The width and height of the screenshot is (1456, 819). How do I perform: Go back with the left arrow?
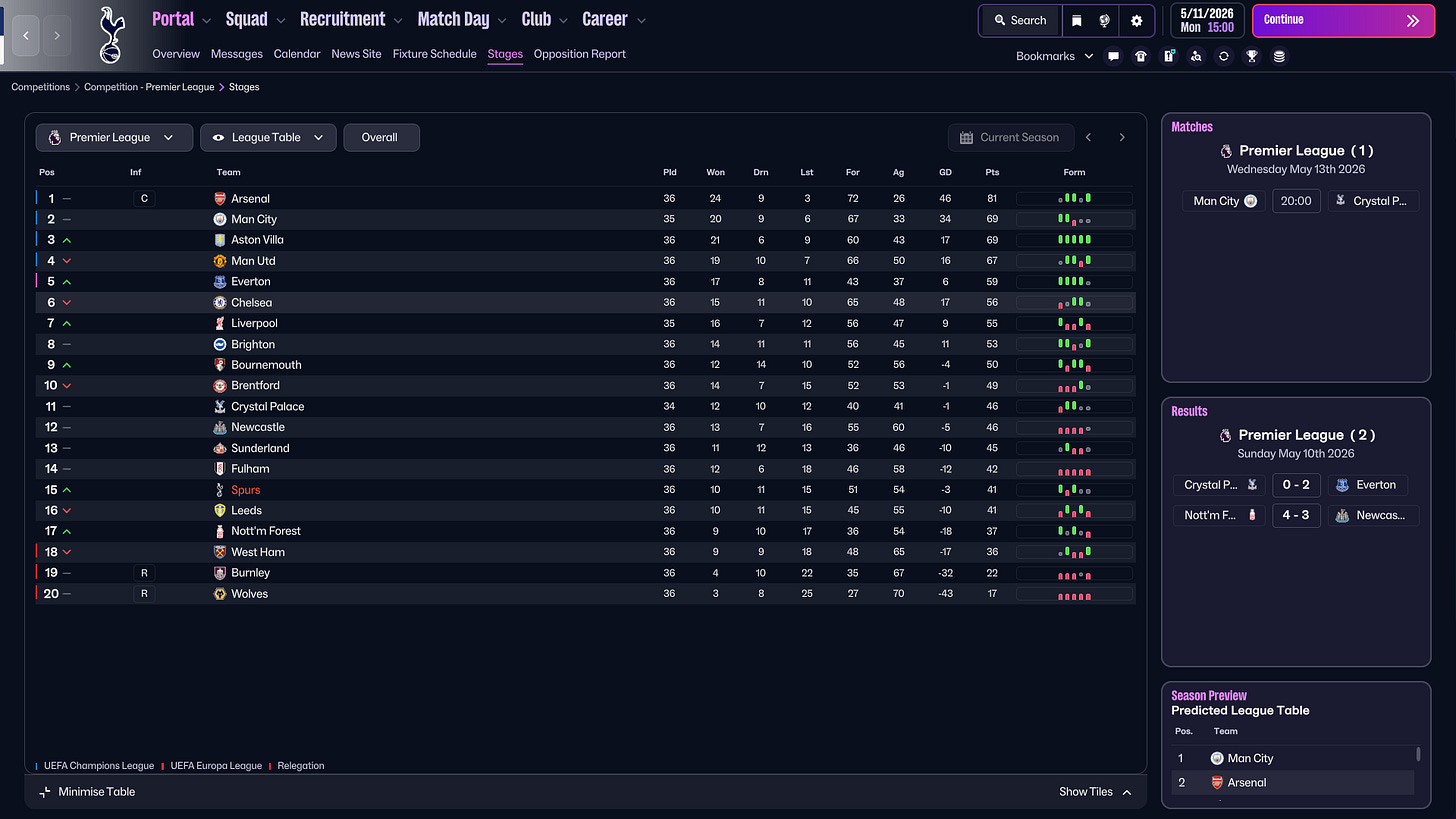(x=26, y=35)
